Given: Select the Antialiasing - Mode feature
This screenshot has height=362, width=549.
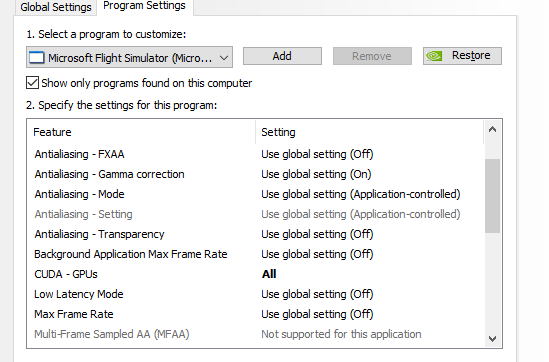Looking at the screenshot, I should pyautogui.click(x=79, y=194).
